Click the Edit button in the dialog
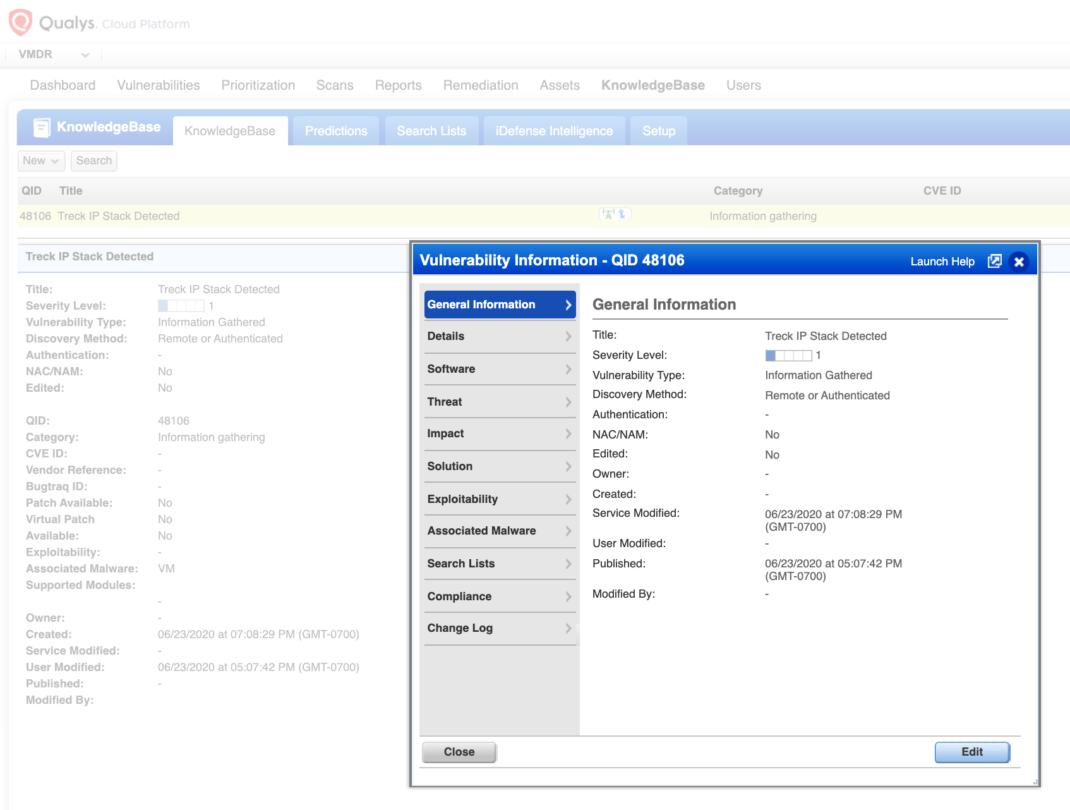The width and height of the screenshot is (1070, 810). coord(971,752)
